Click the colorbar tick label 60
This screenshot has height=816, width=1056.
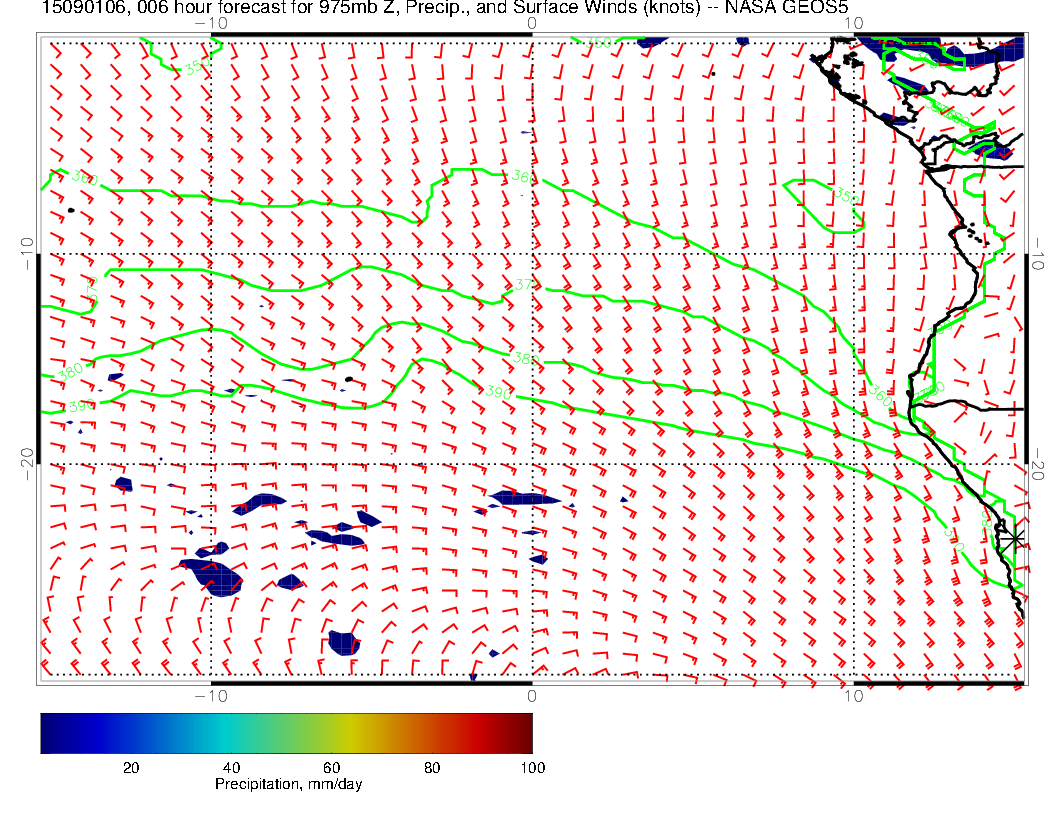point(331,767)
